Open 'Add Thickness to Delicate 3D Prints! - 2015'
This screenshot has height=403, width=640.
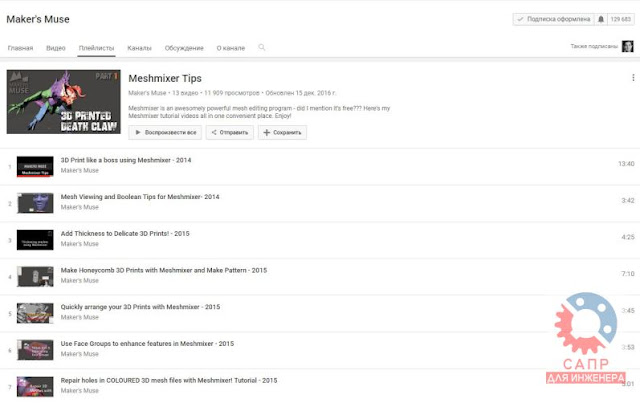125,234
